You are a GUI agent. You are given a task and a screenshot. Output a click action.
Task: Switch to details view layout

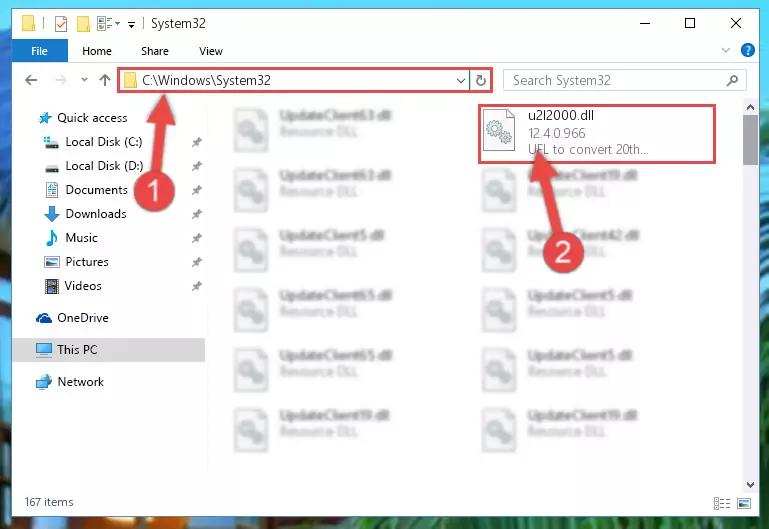point(721,503)
